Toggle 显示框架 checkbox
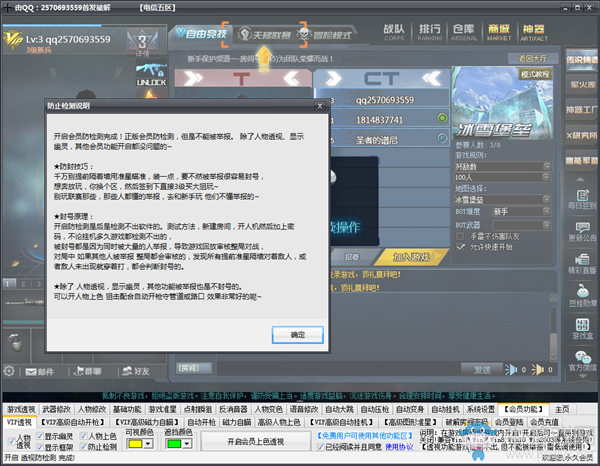 click(x=40, y=446)
